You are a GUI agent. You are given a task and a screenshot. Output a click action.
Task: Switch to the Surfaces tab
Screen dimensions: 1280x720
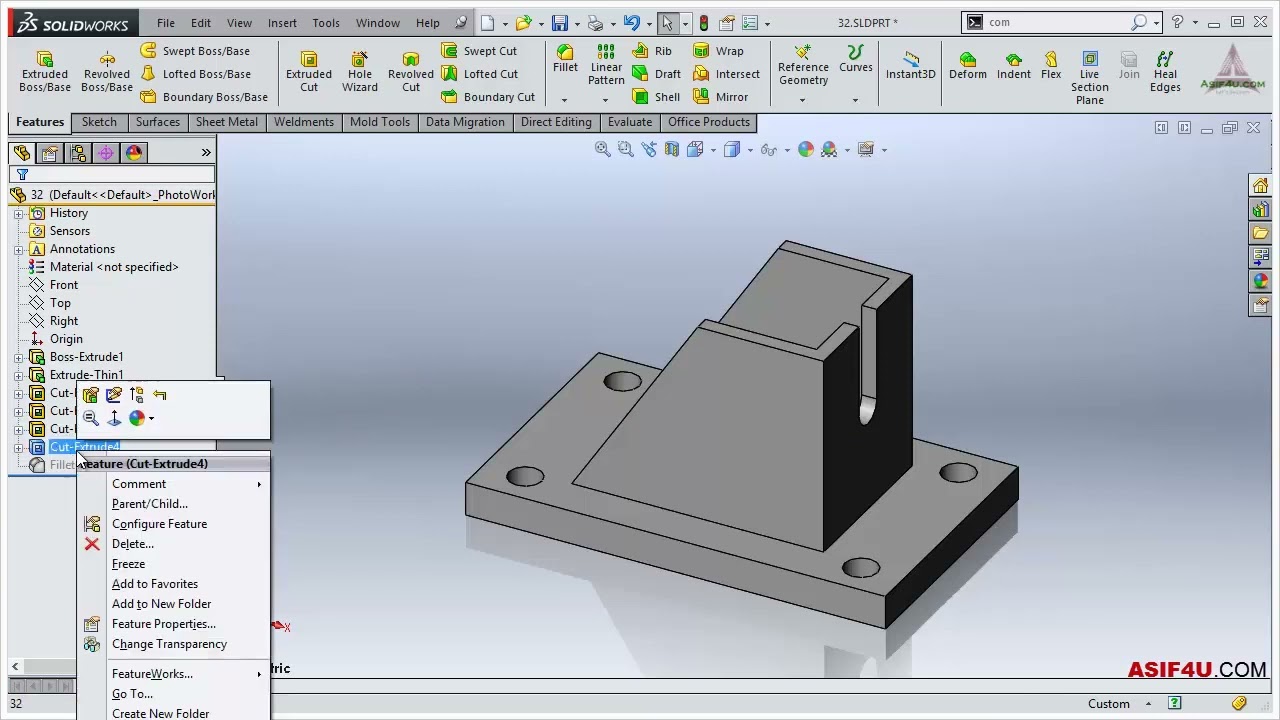(x=158, y=122)
